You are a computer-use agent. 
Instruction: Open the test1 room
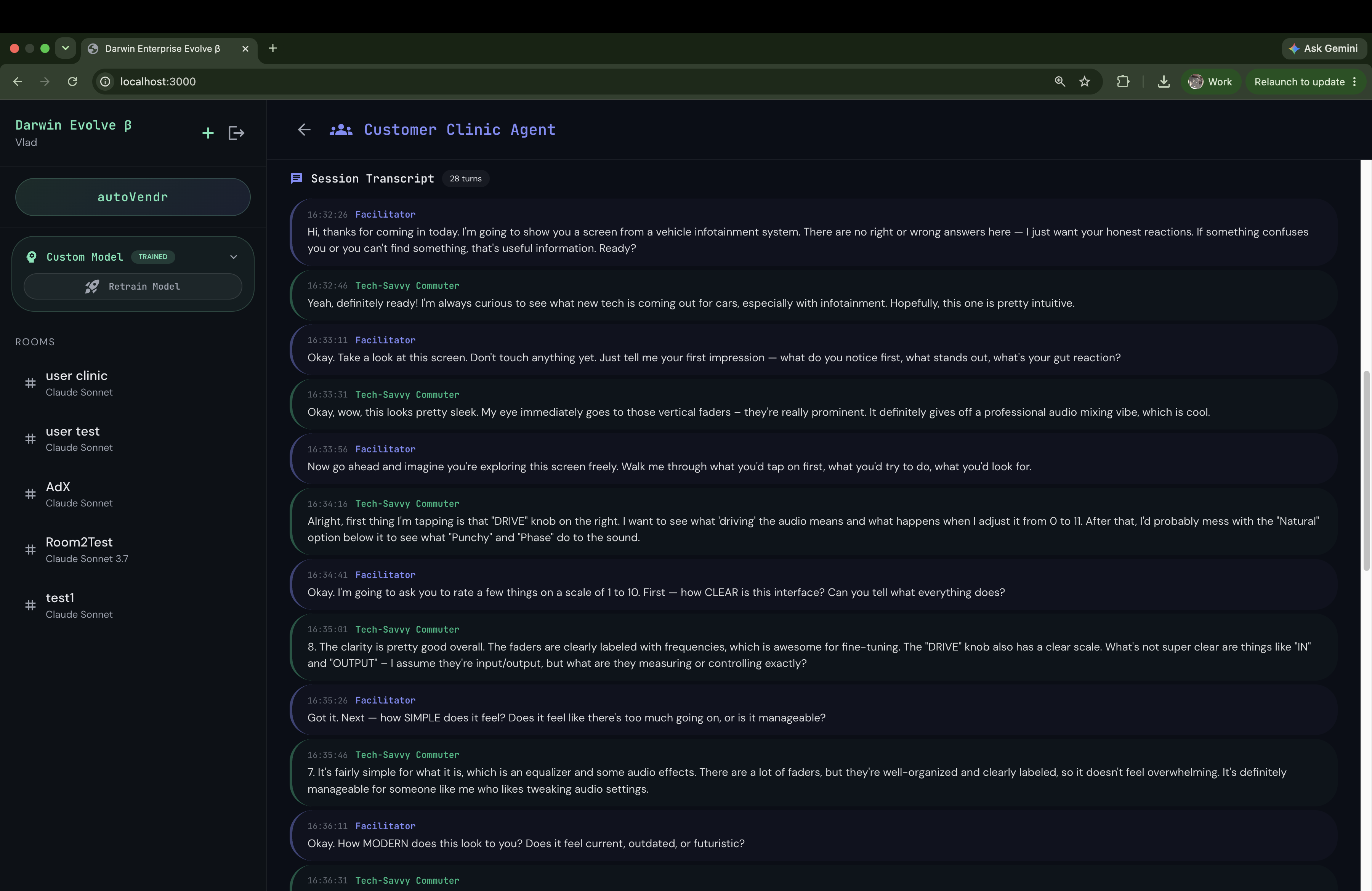[133, 606]
